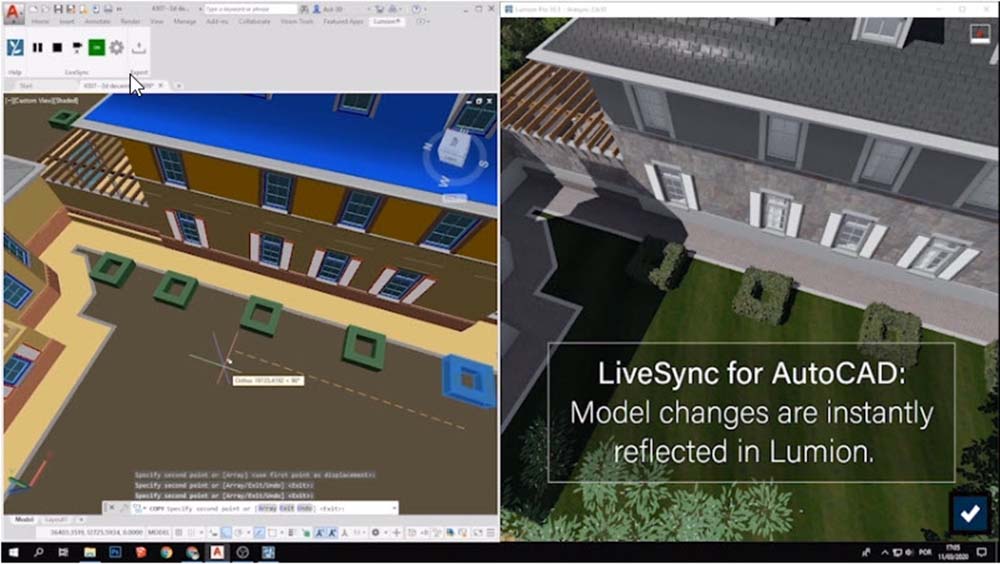The width and height of the screenshot is (1000, 564).
Task: Open the Collaborate ribbon tab
Action: tap(254, 20)
